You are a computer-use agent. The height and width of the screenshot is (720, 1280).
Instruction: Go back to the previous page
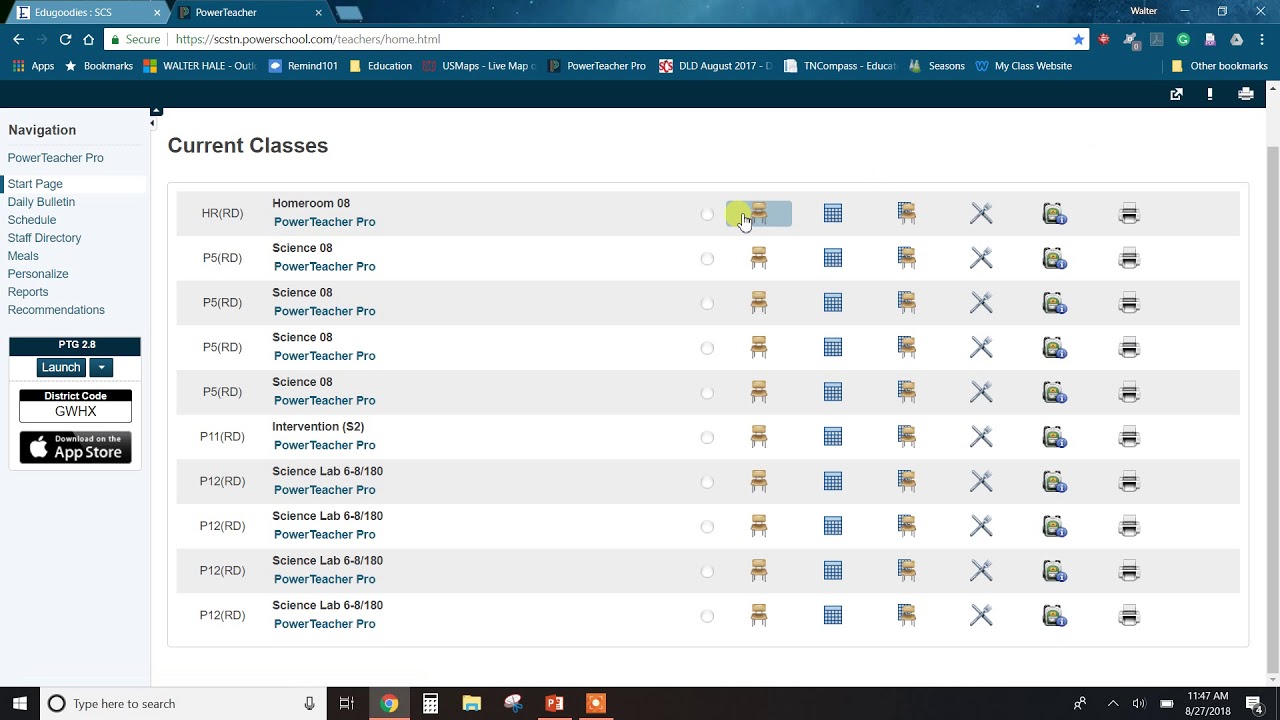click(x=18, y=39)
